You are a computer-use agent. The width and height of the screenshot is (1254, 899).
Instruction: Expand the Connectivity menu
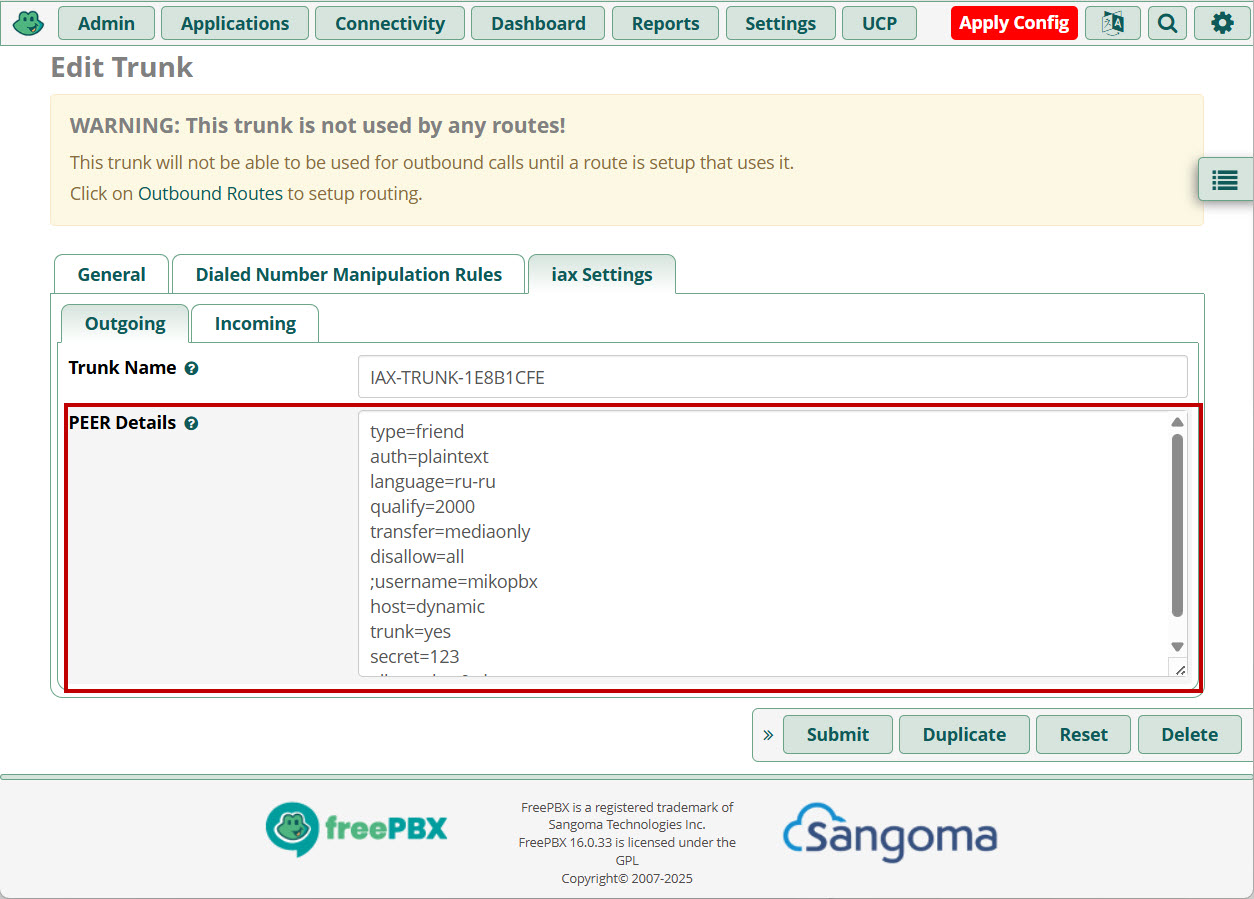(389, 23)
